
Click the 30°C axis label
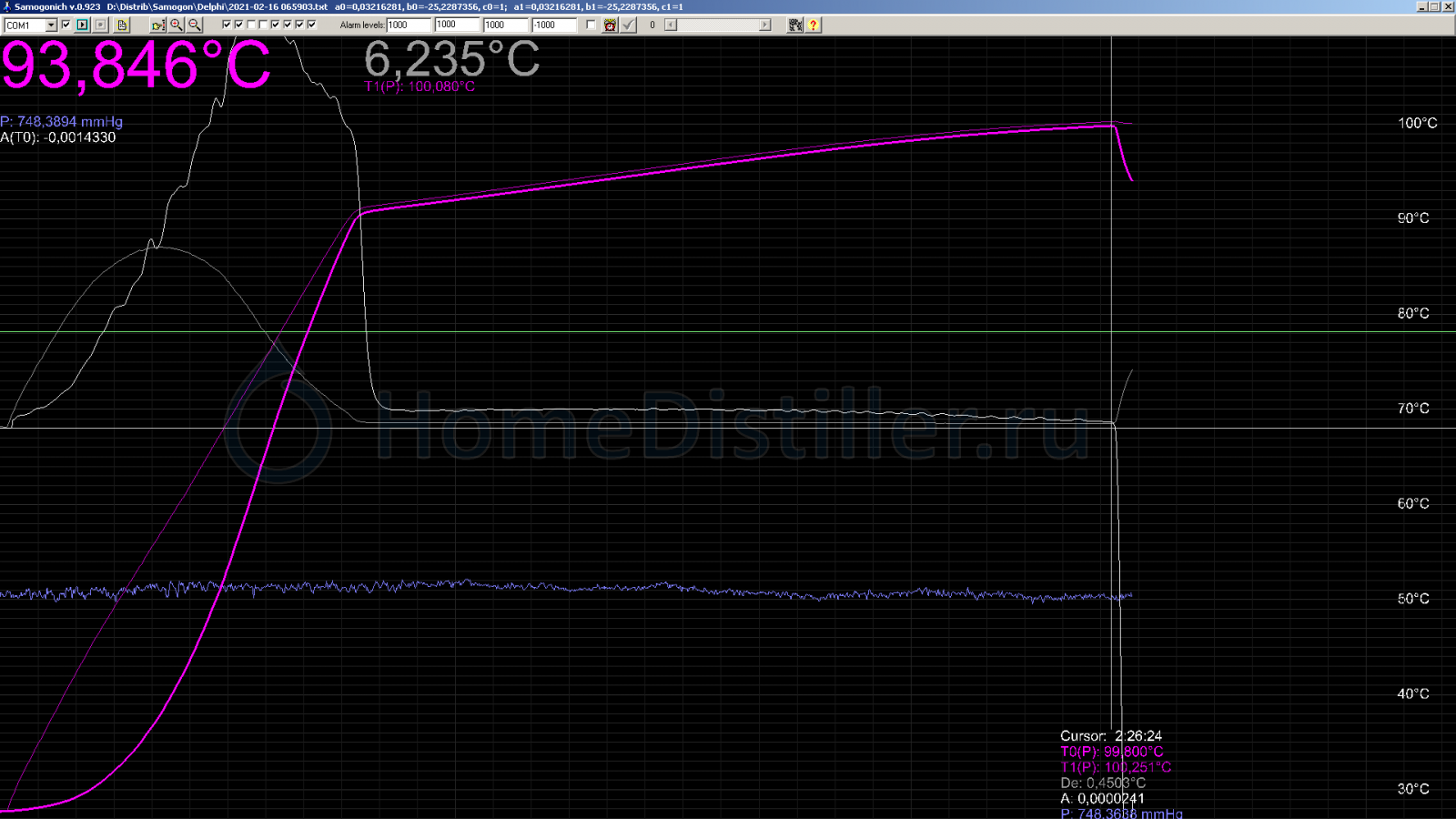click(1413, 789)
